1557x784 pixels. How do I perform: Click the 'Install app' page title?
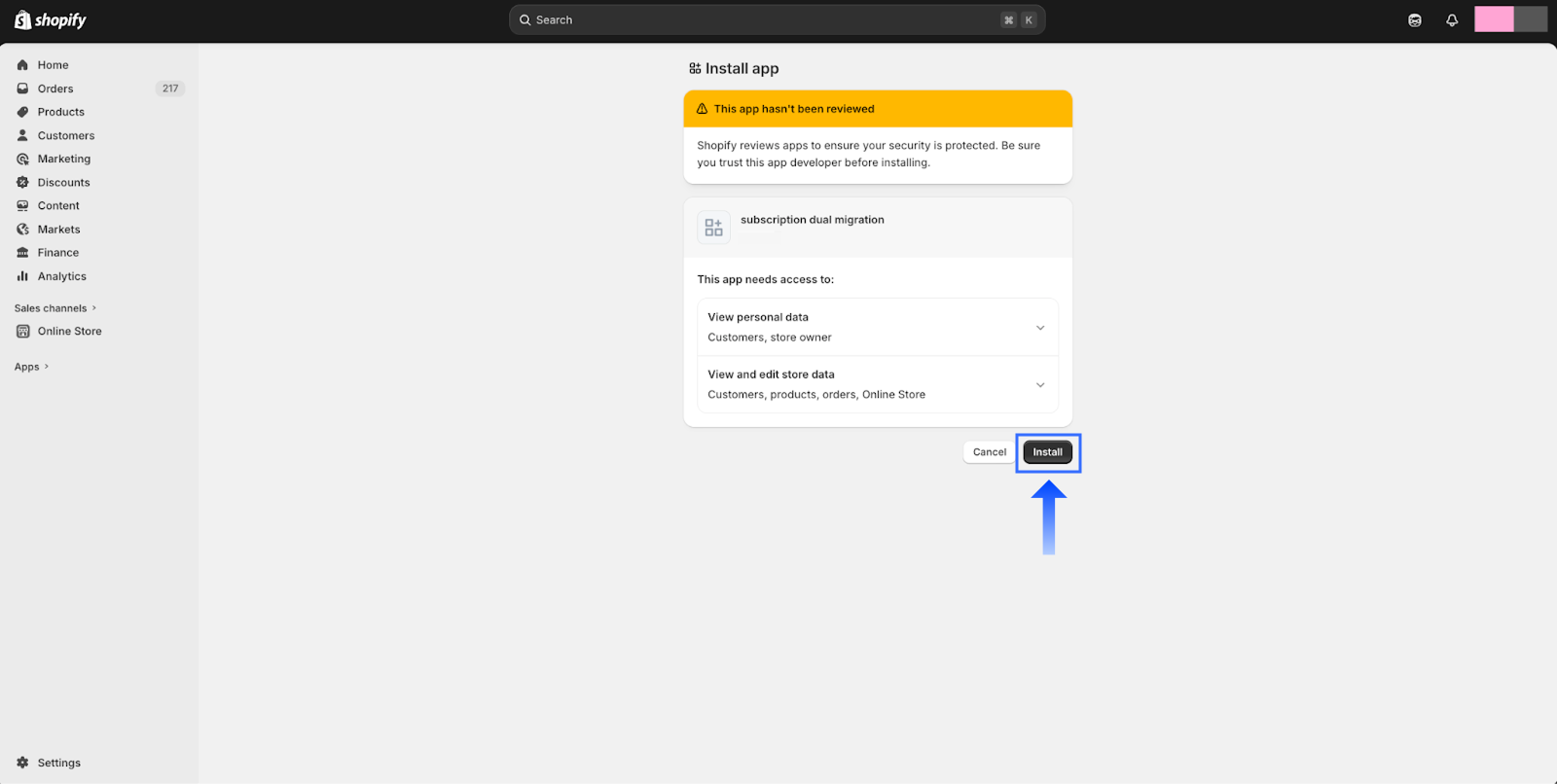[742, 68]
